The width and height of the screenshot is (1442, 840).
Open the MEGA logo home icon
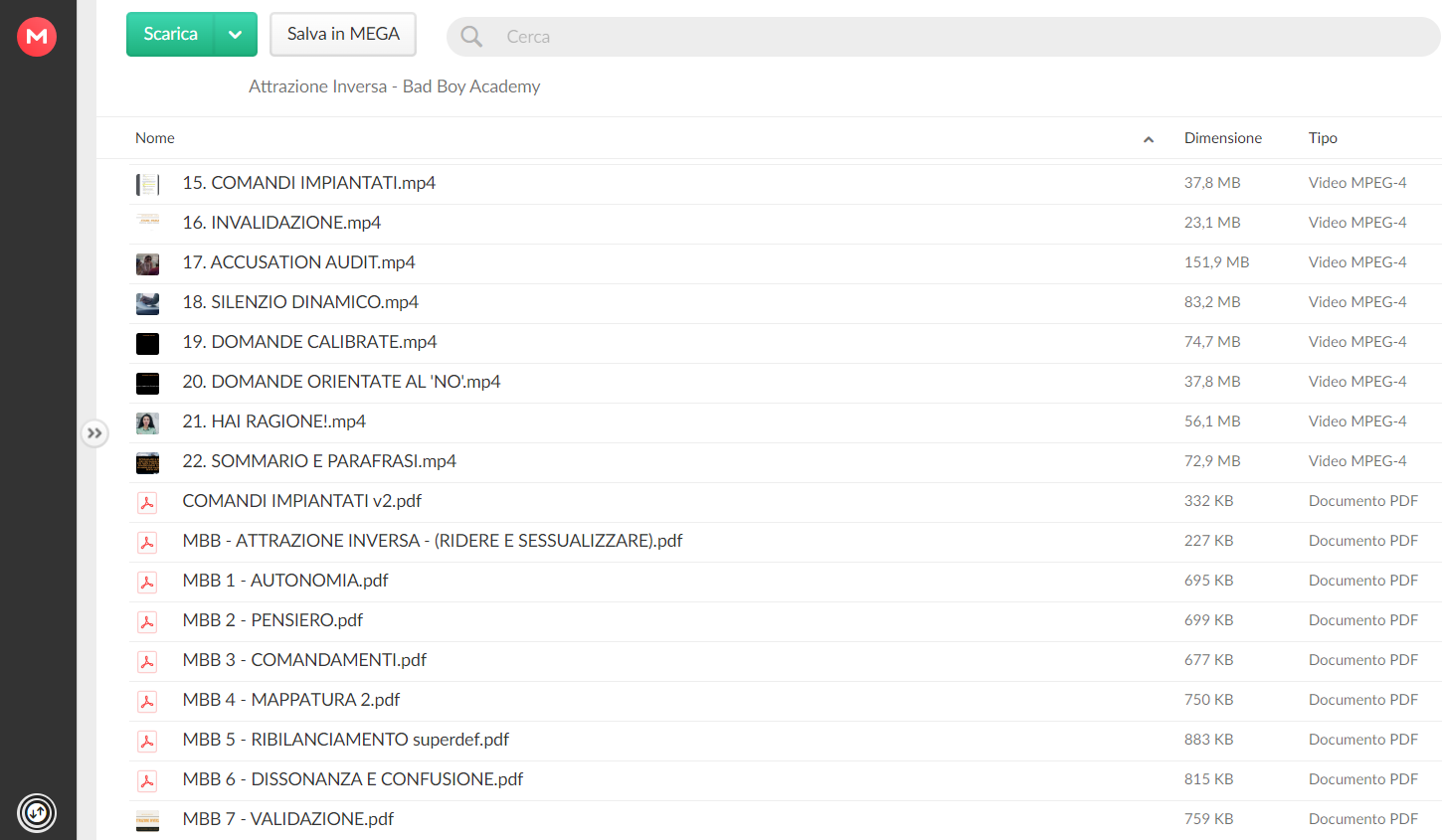37,37
